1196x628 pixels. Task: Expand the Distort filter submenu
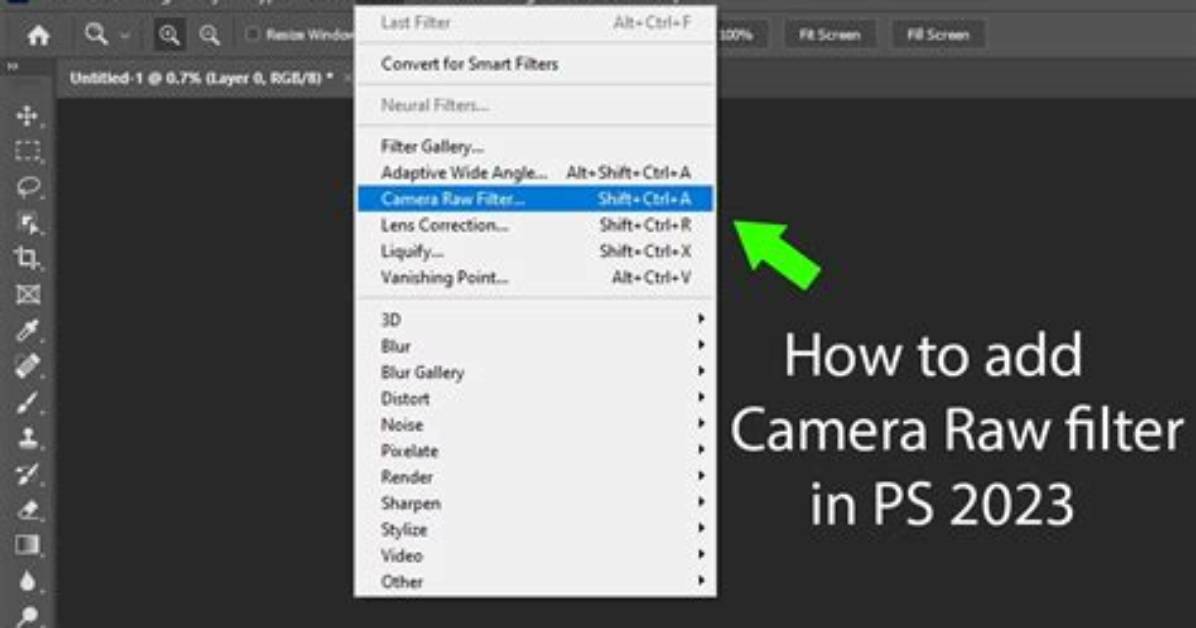click(x=535, y=398)
